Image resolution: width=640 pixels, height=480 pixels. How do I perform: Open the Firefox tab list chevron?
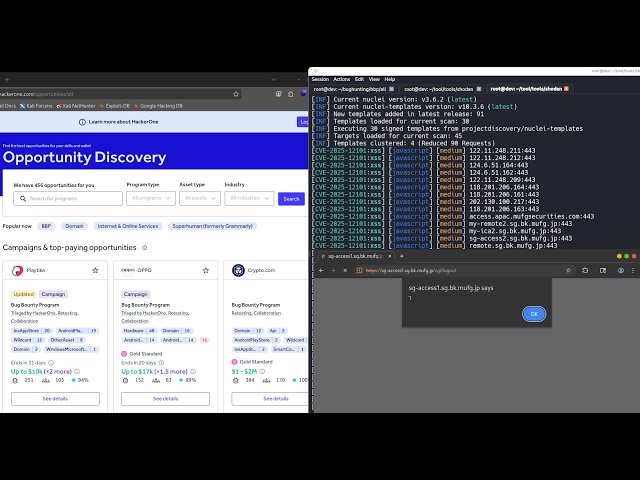274,80
